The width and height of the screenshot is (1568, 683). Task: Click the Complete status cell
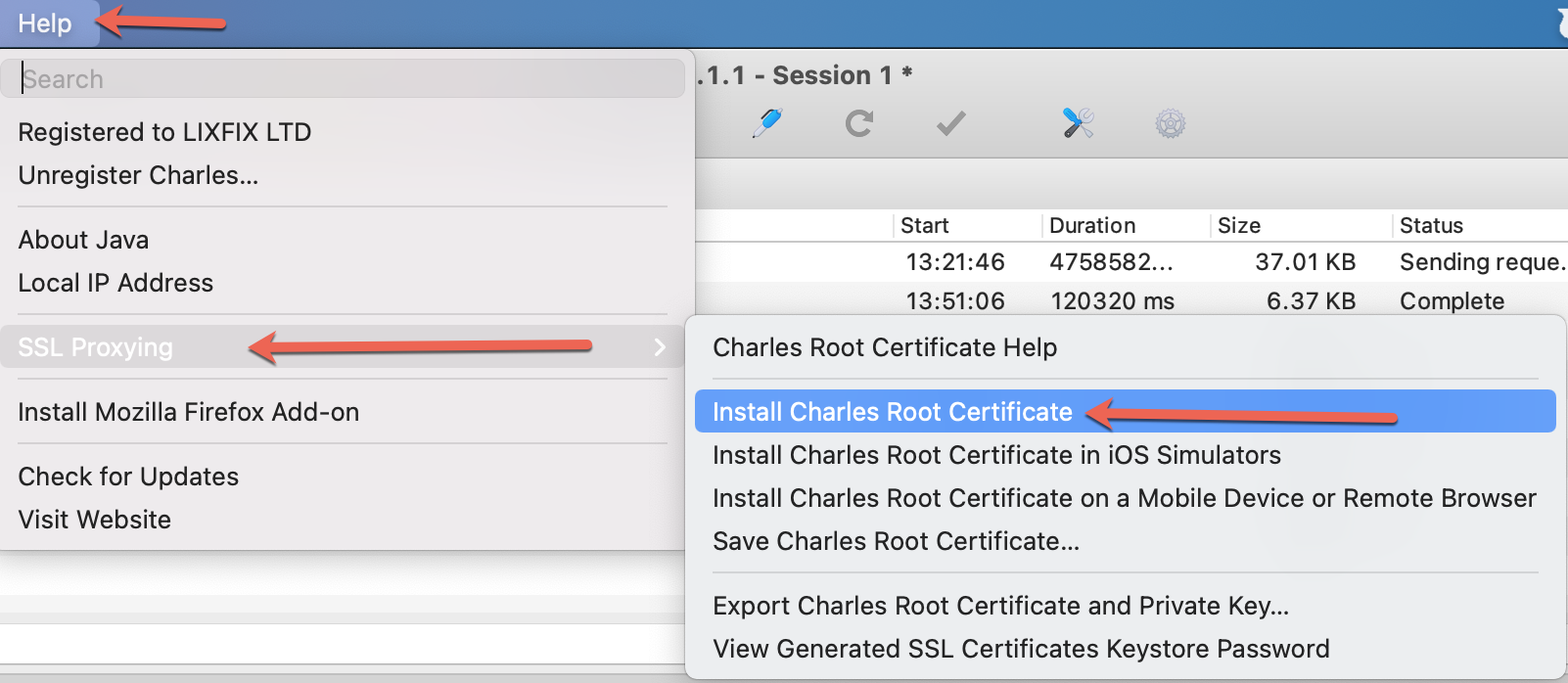1452,301
